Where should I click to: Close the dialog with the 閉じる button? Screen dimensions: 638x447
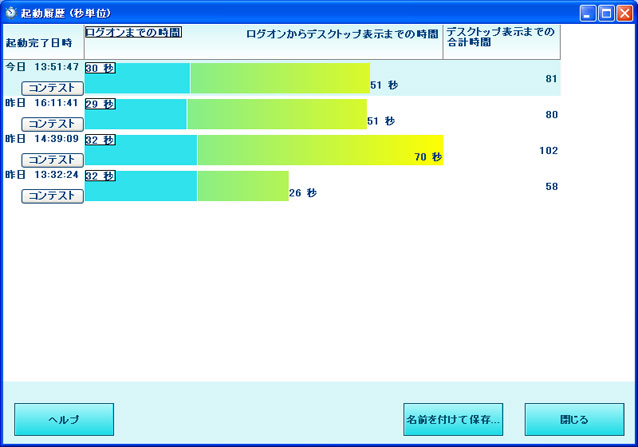pos(574,419)
